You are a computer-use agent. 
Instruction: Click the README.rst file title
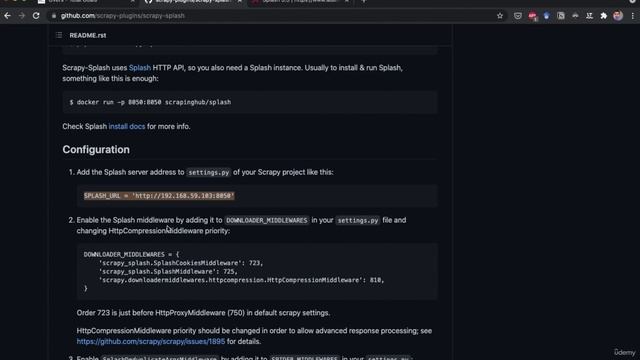(x=88, y=36)
